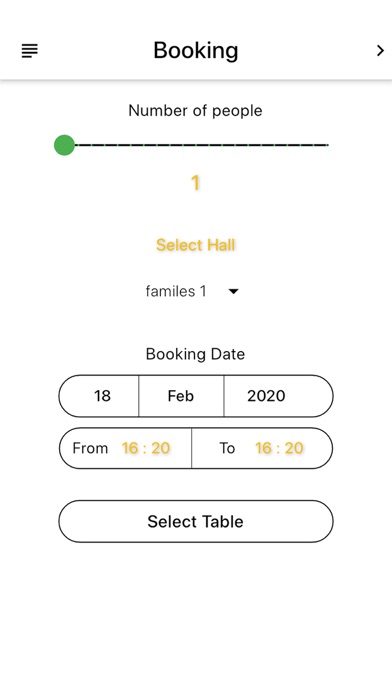Viewport: 392px width, 696px height.
Task: Click the green slider thumb for people
Action: tap(64, 145)
